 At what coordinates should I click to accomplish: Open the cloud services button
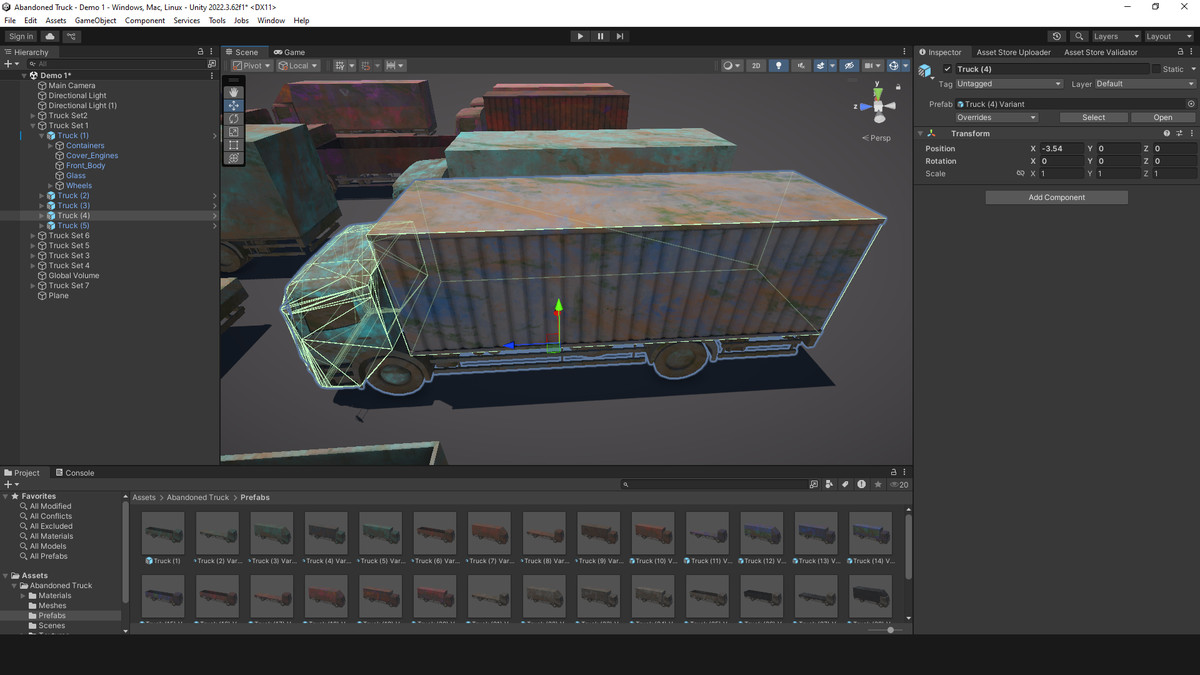point(49,36)
